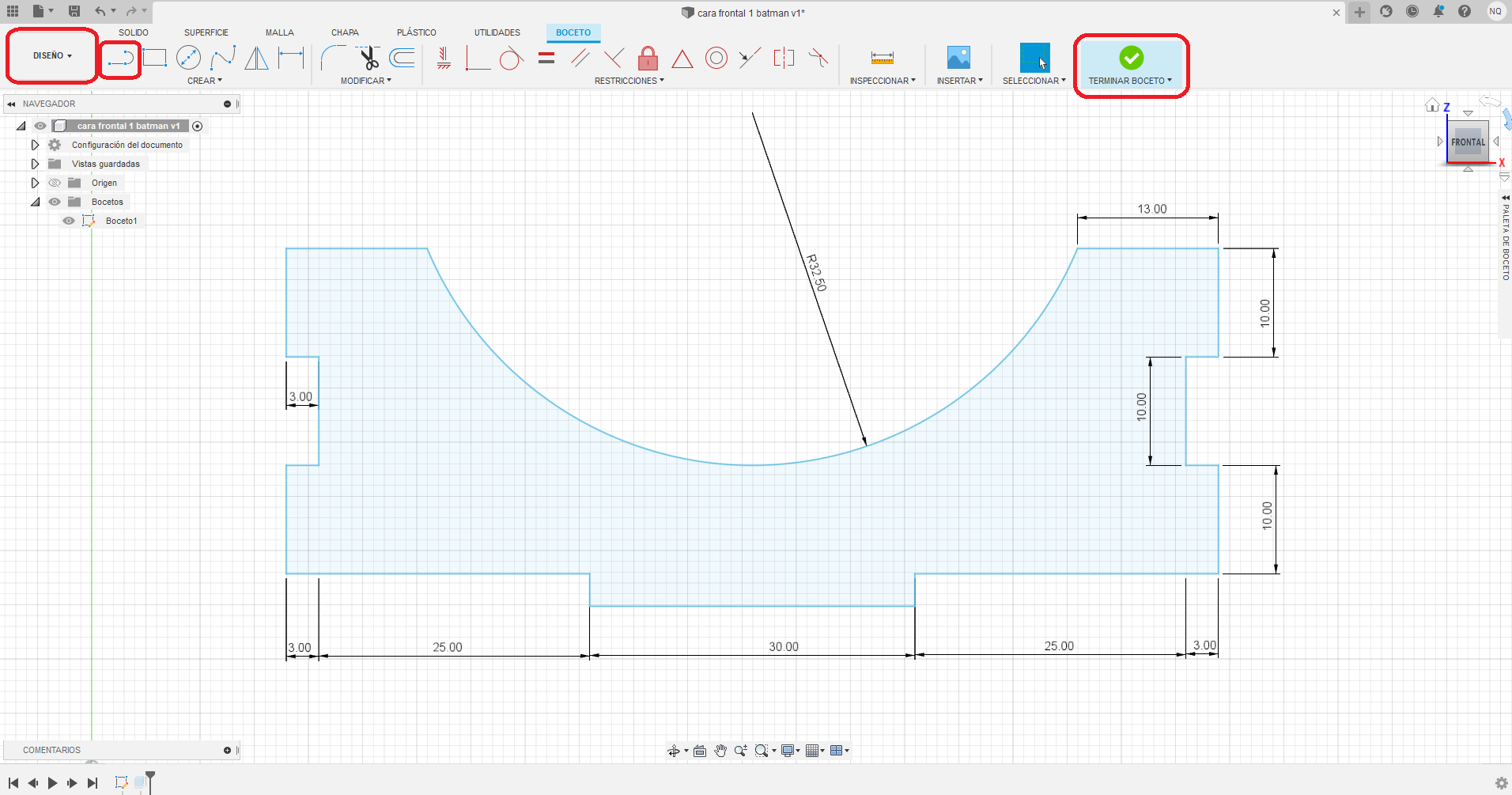Click the Look At navigation icon
The image size is (1512, 795).
700,751
